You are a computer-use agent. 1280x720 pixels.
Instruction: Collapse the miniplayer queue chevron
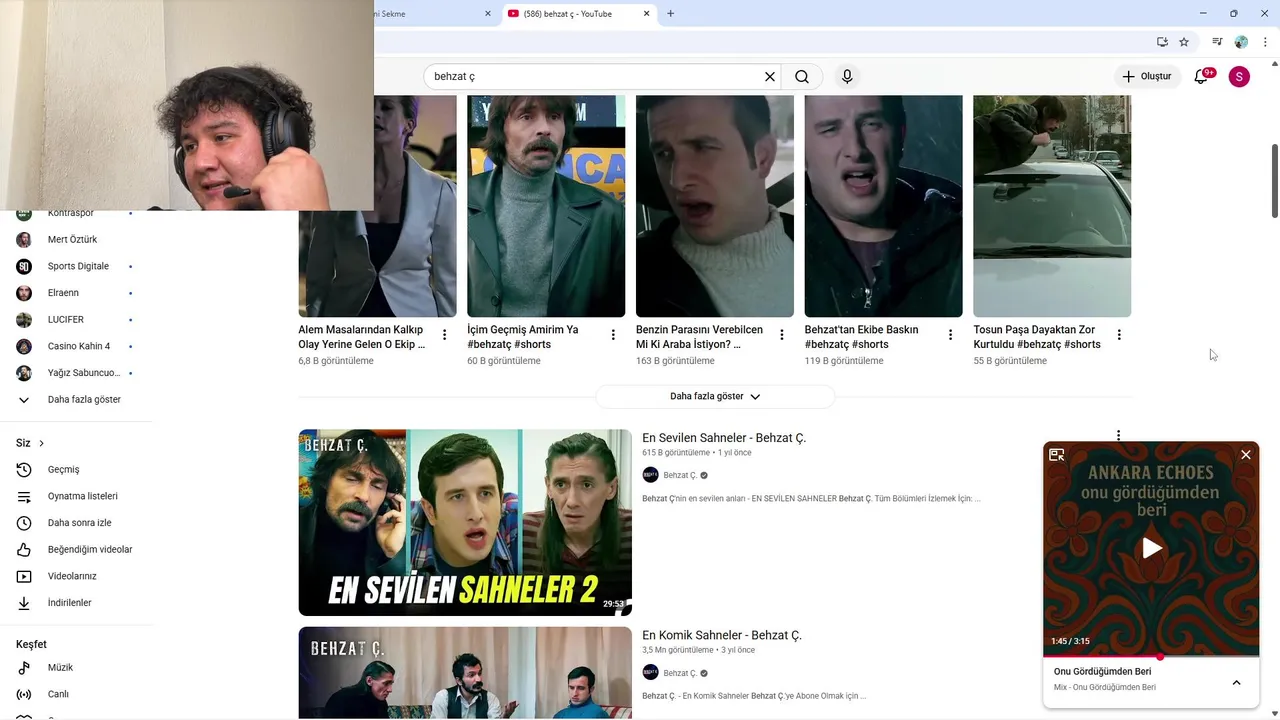(x=1236, y=682)
